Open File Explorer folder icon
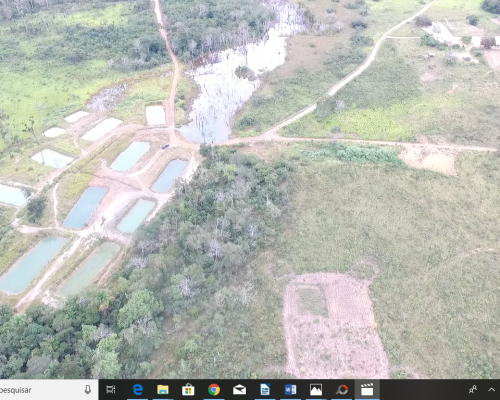This screenshot has width=500, height=400. coord(163,389)
